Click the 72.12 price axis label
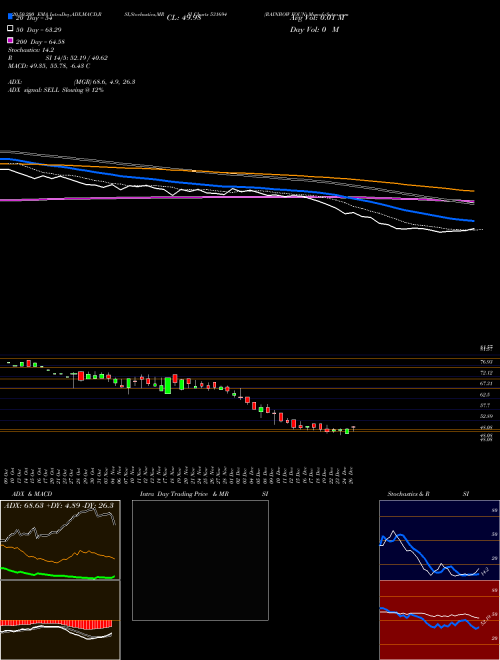The image size is (500, 660). (x=486, y=373)
